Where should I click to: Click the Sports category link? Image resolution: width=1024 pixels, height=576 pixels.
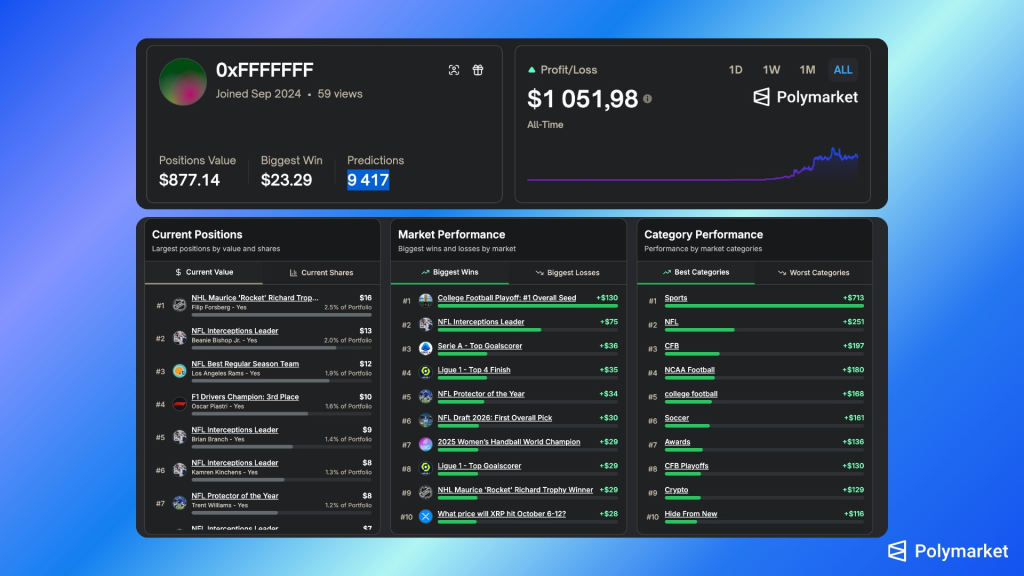[x=676, y=298]
